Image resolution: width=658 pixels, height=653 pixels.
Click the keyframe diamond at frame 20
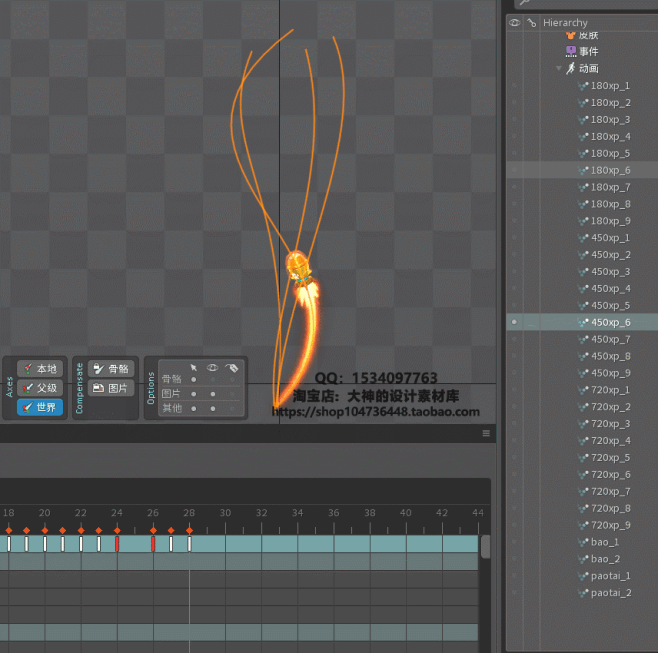pos(45,530)
